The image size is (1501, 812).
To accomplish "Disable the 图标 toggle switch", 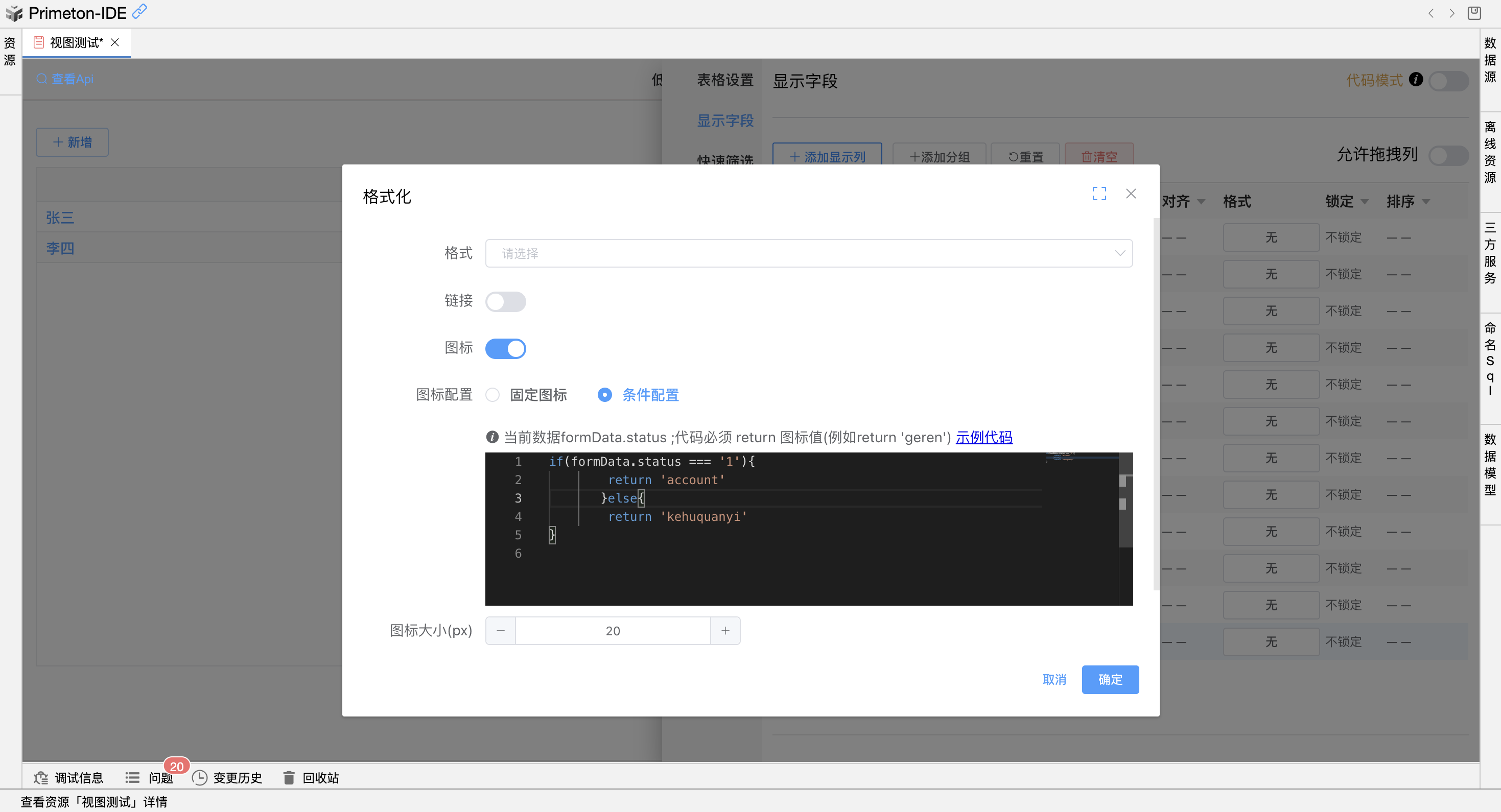I will (x=505, y=349).
